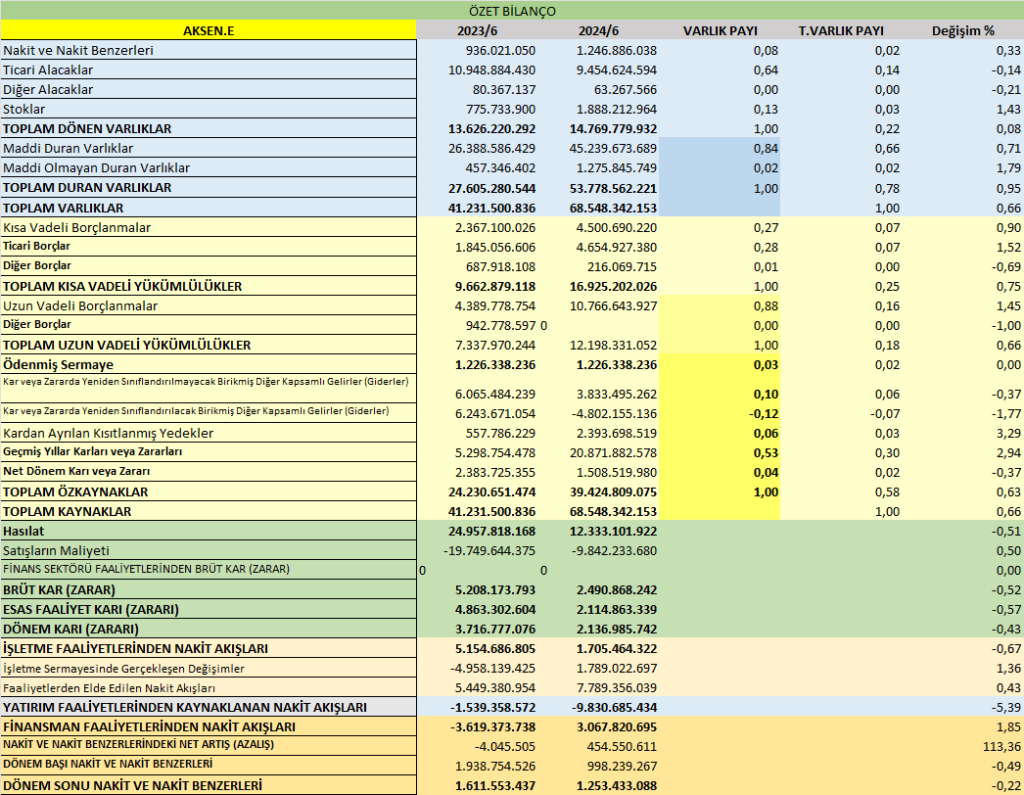Click the TOPLAM VARLIKLAR label cell
Viewport: 1024px width, 795px height.
tap(208, 208)
